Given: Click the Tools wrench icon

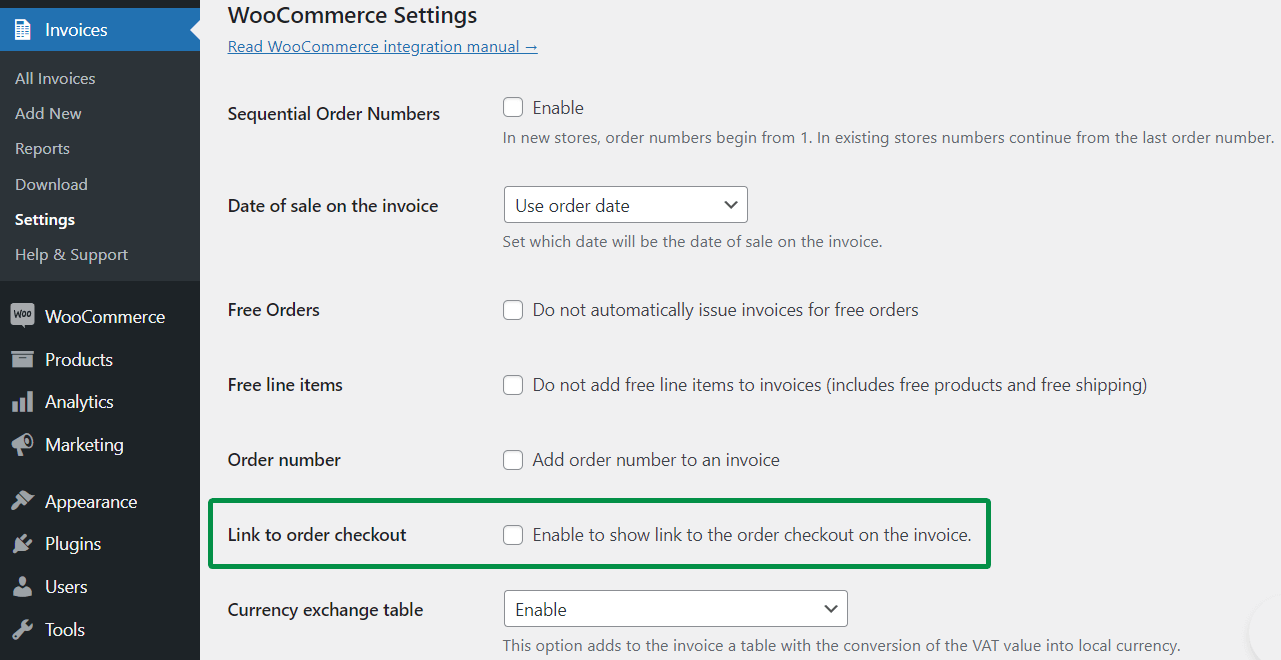Looking at the screenshot, I should pyautogui.click(x=22, y=629).
